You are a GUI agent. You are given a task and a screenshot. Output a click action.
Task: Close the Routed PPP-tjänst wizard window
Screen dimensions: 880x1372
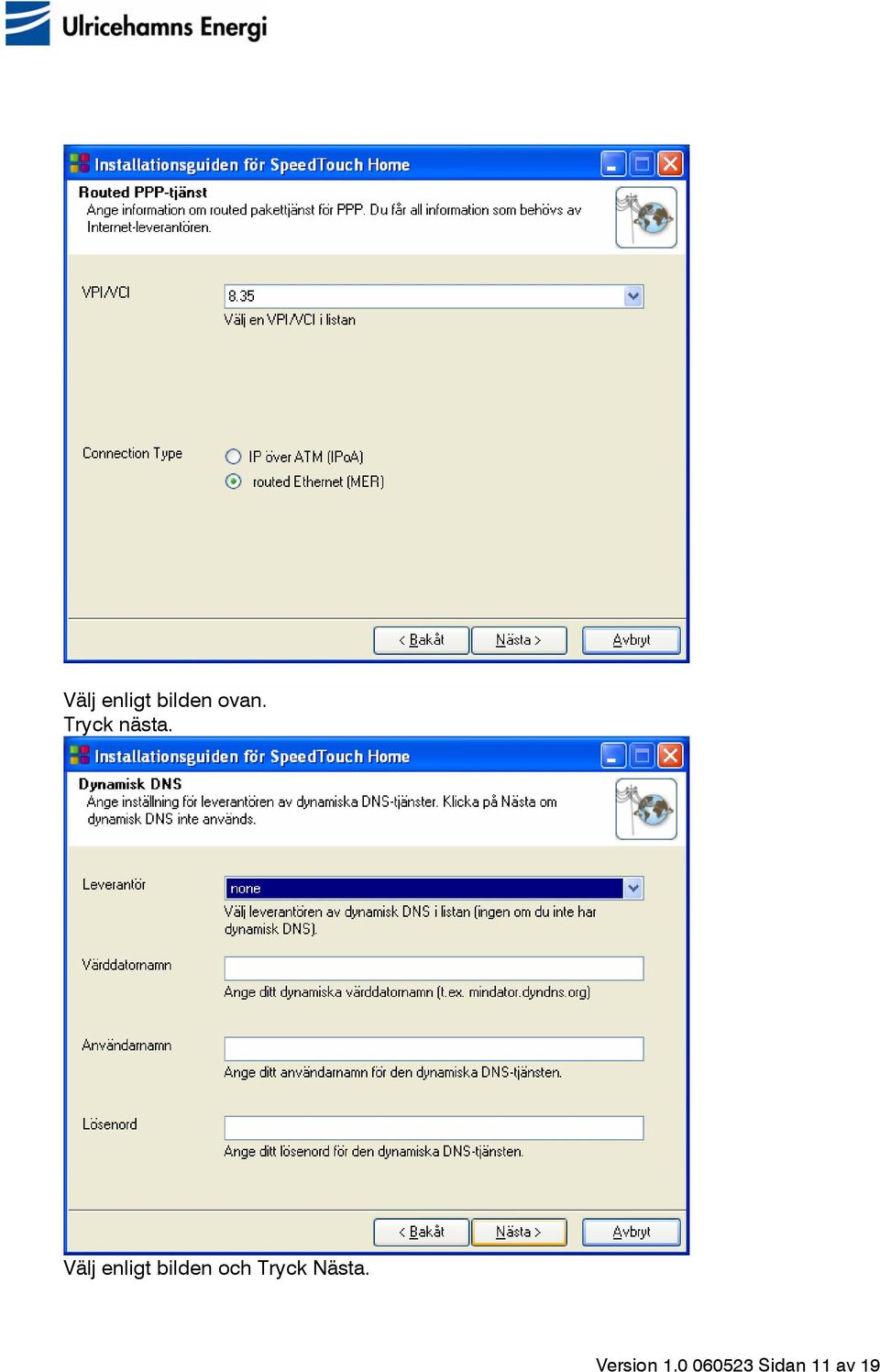coord(671,164)
